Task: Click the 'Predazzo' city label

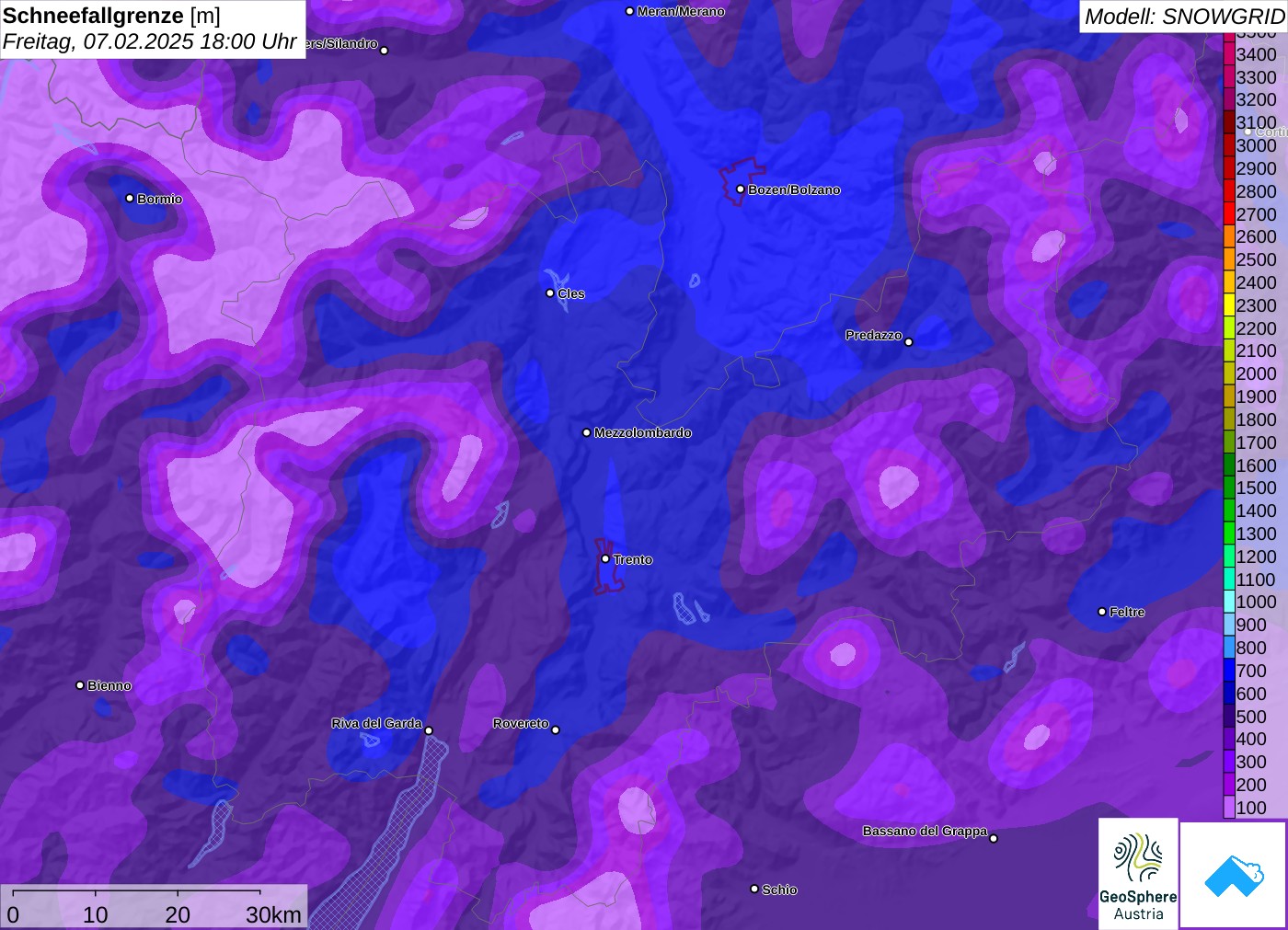Action: (874, 335)
